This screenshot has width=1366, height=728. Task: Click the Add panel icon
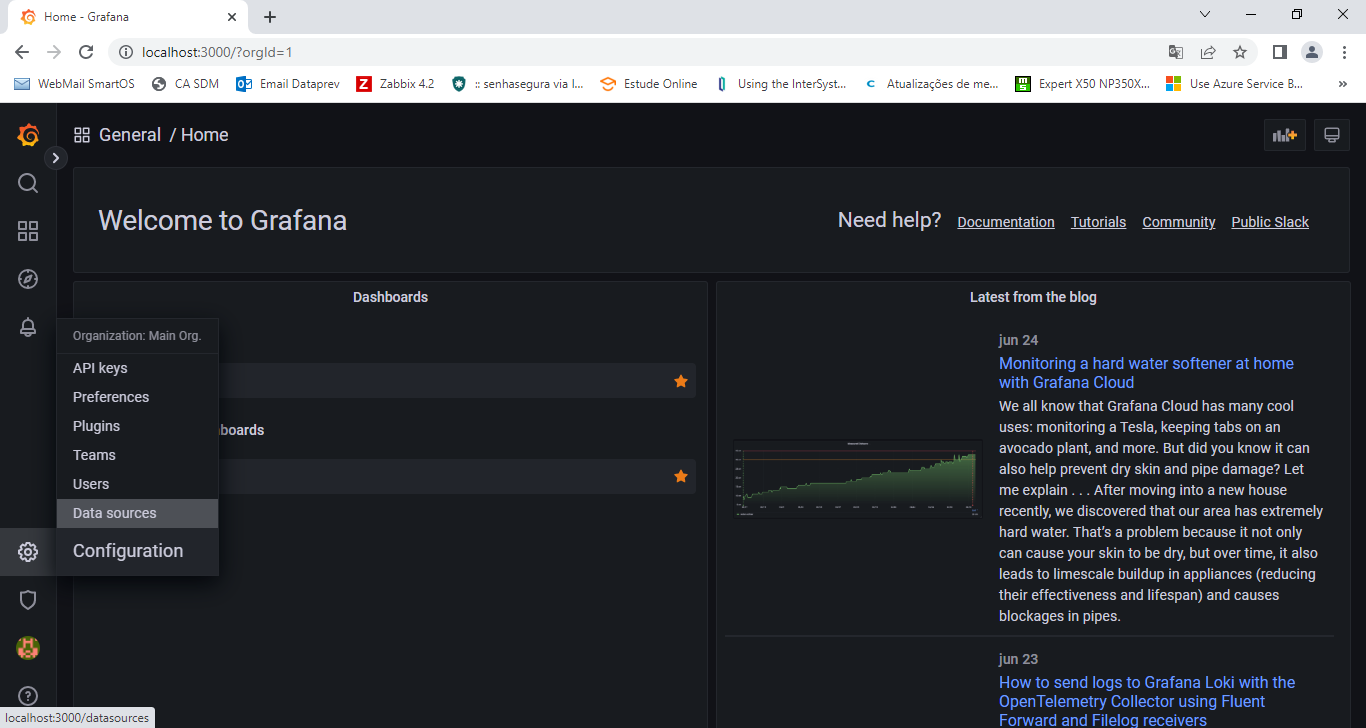click(1284, 135)
